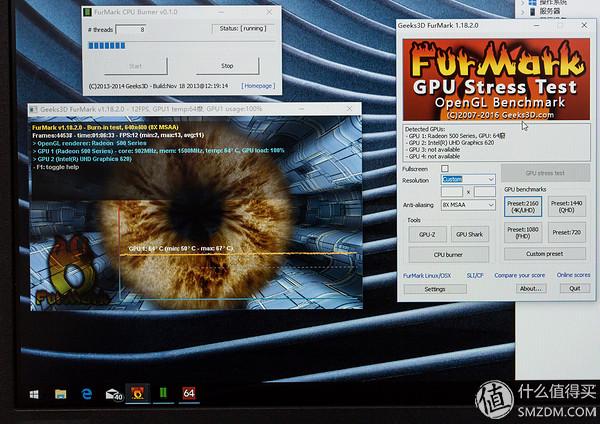Launch GPU-Z tool
The height and width of the screenshot is (424, 600).
(427, 234)
